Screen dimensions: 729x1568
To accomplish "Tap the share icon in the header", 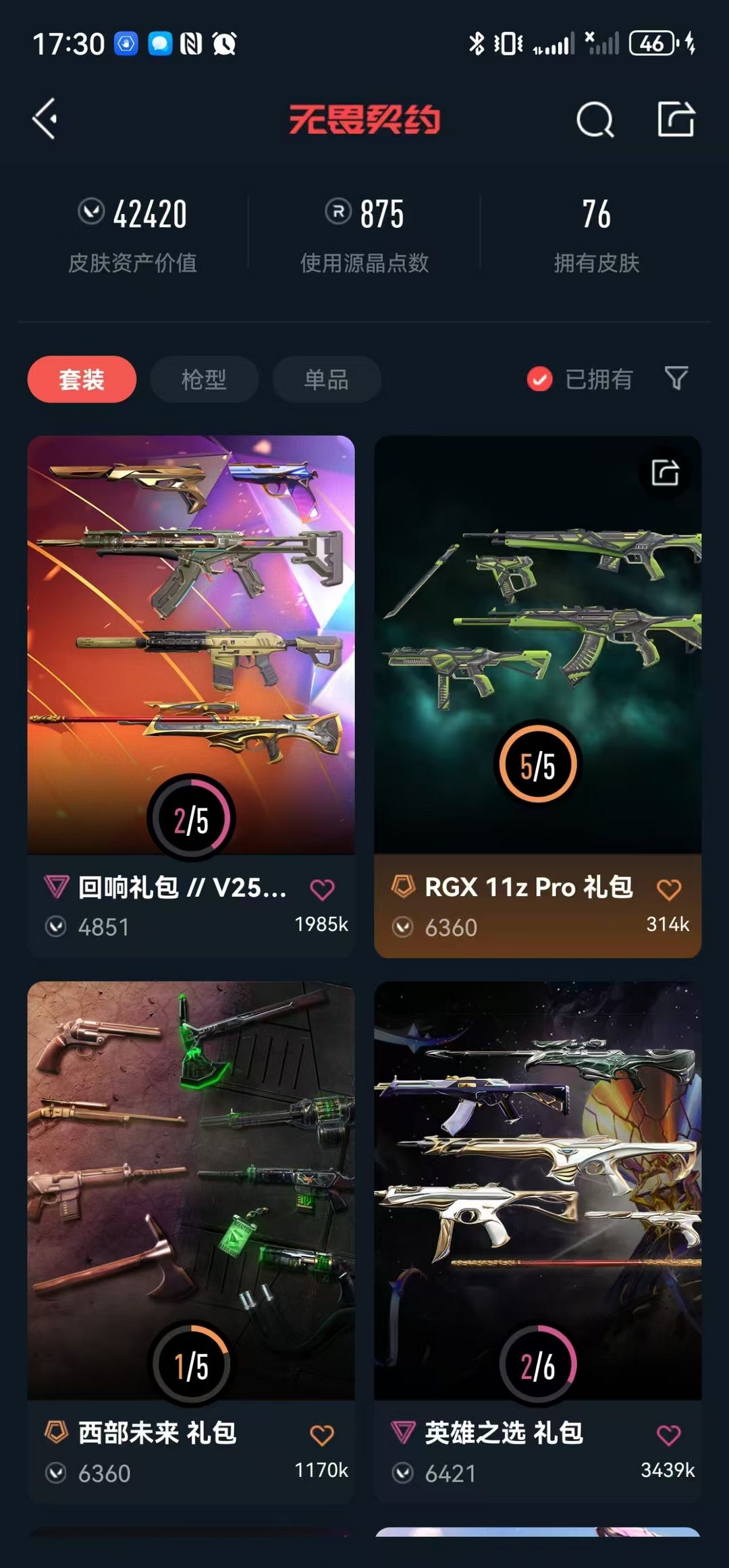I will coord(676,119).
